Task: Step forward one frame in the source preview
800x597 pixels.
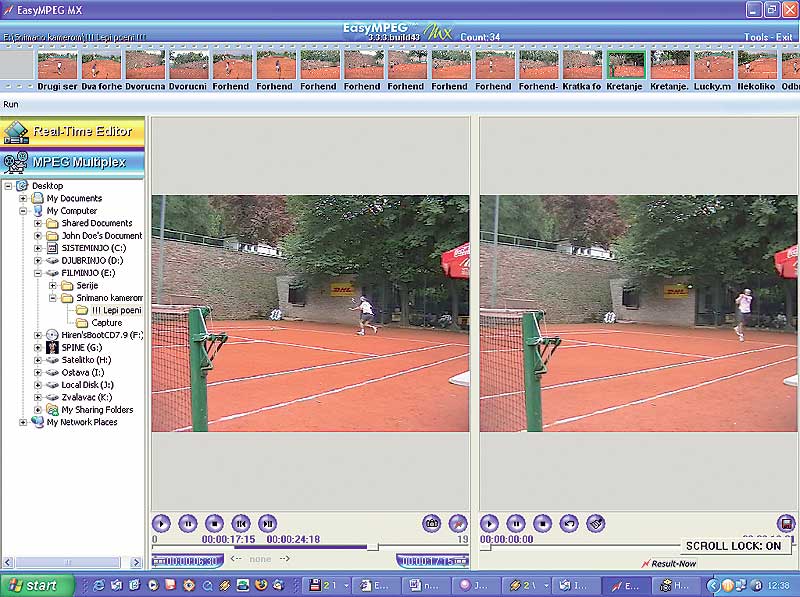Action: click(267, 524)
